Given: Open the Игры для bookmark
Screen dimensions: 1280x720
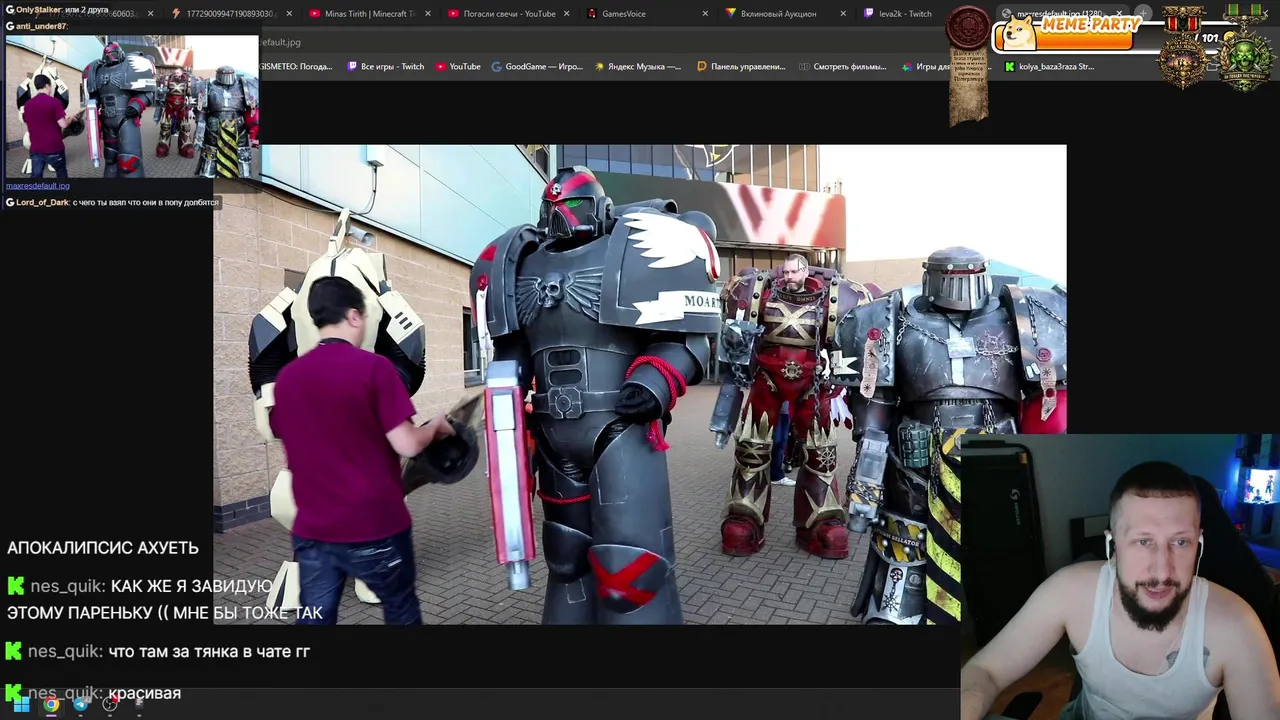Looking at the screenshot, I should pyautogui.click(x=924, y=67).
